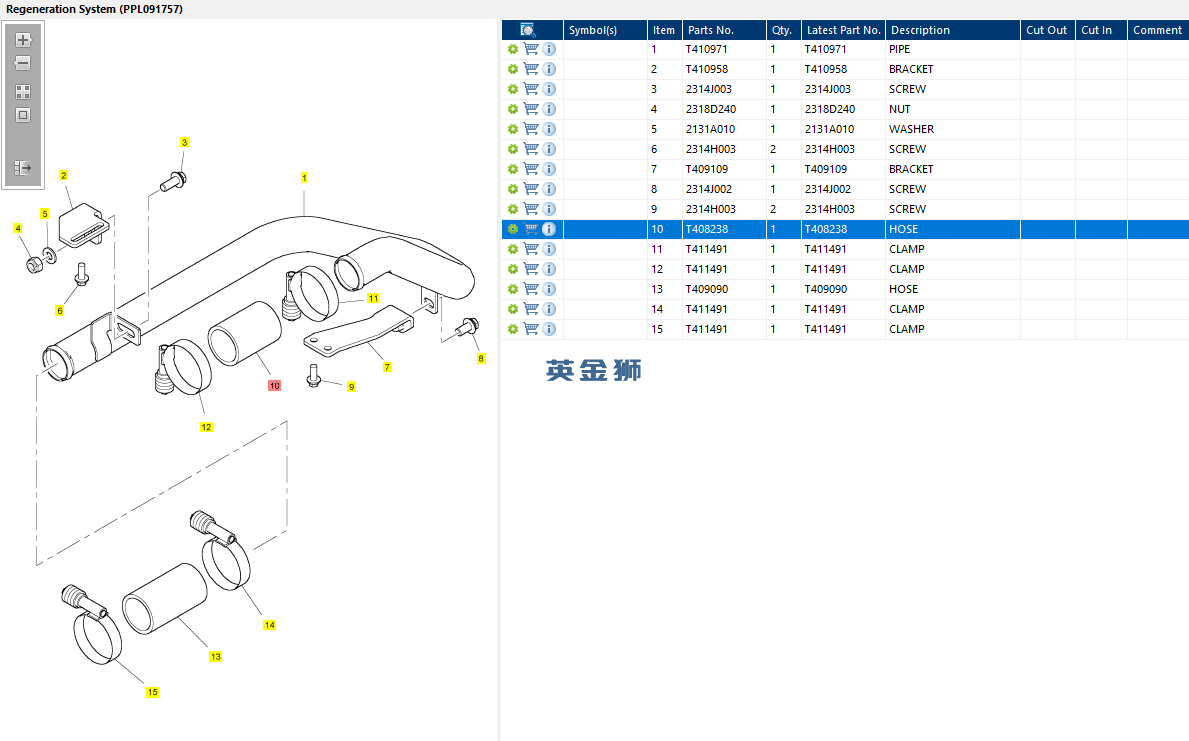Open info for item 15 CLAMP row
1189x741 pixels.
[x=549, y=329]
